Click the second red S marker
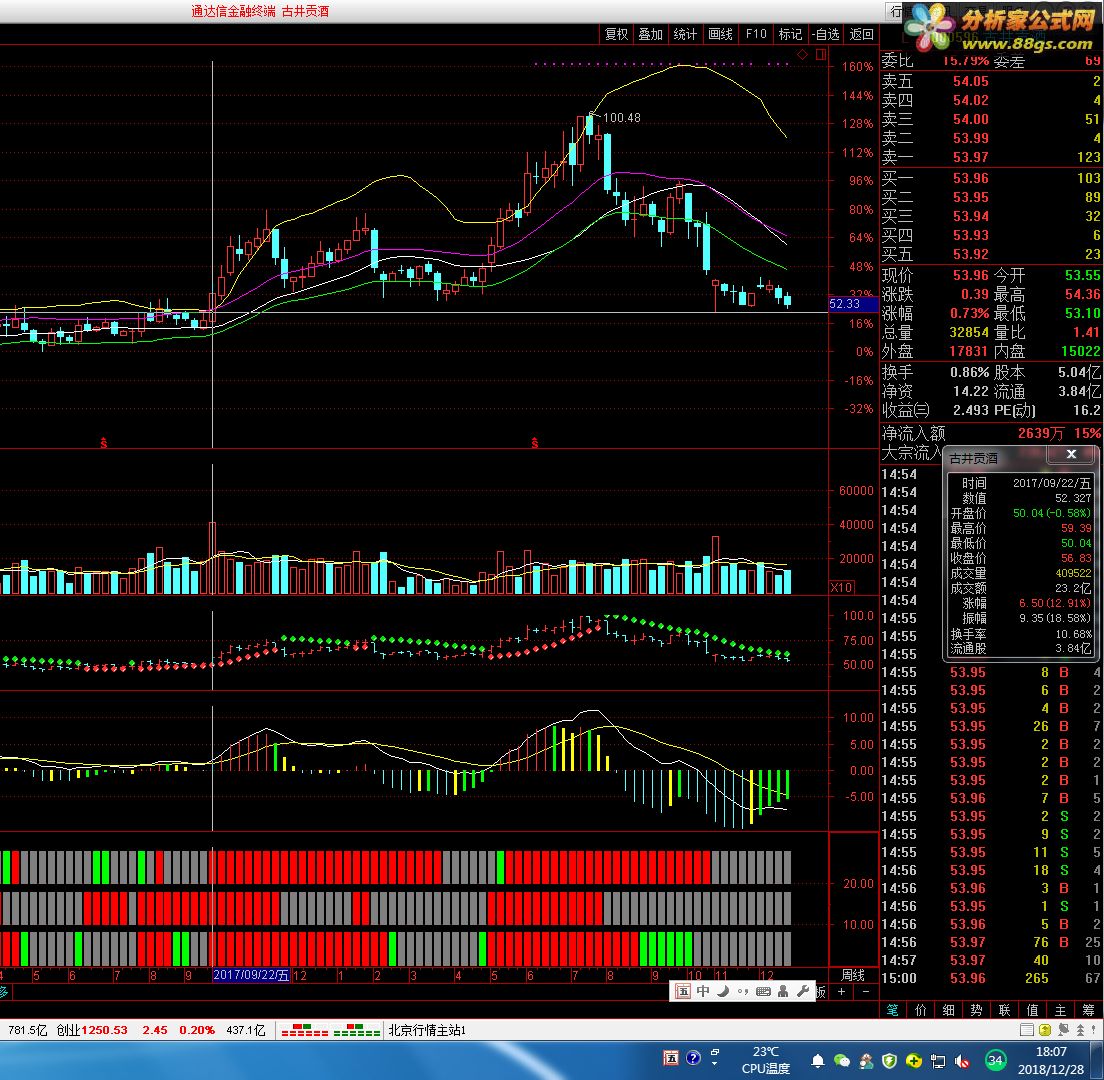 click(534, 443)
